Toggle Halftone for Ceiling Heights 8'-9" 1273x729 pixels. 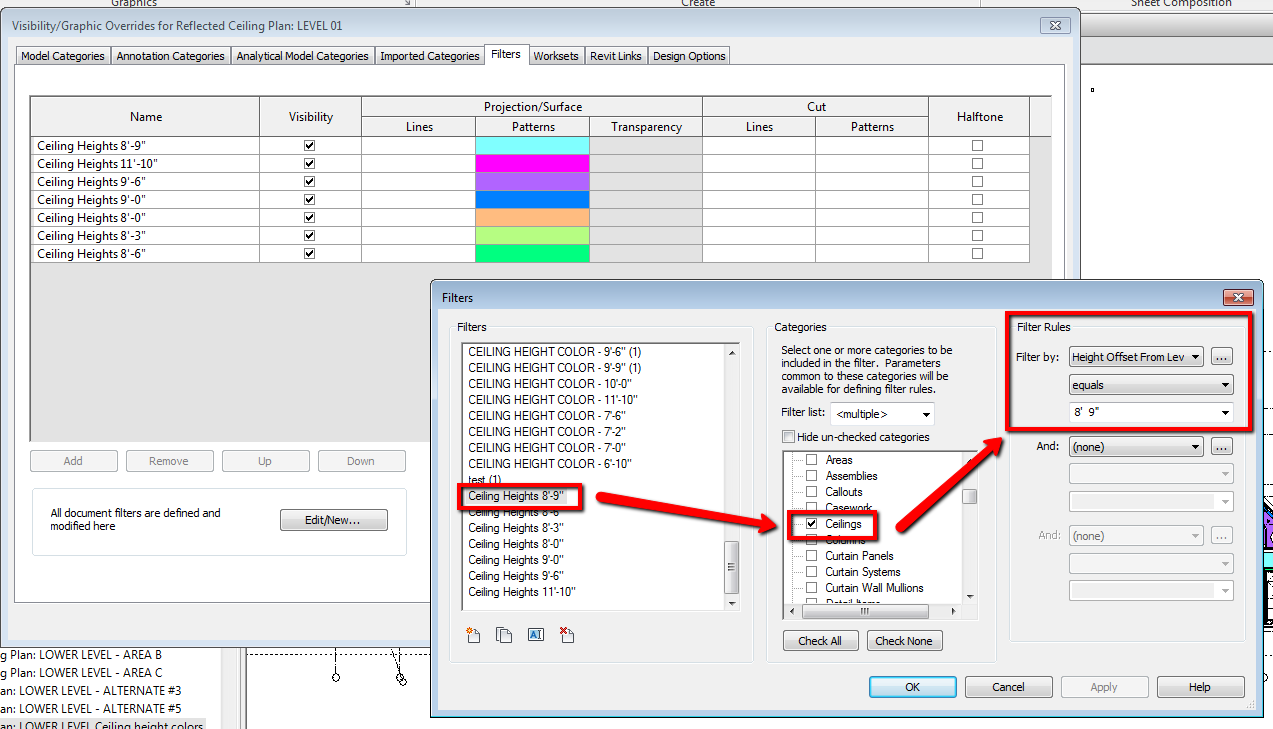click(x=977, y=145)
